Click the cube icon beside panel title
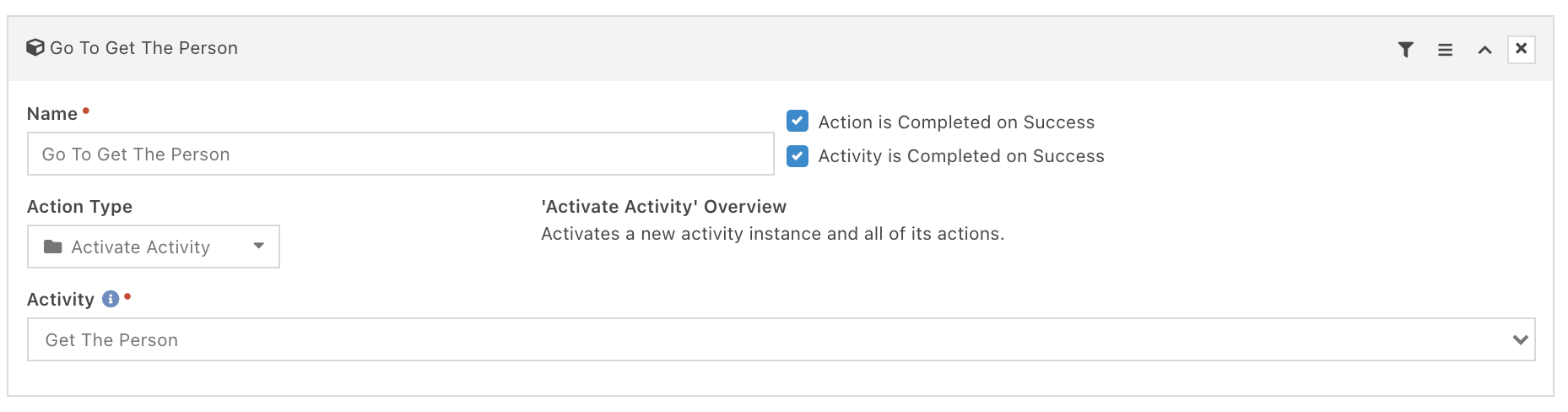Screen dimensions: 1568x412 point(35,47)
